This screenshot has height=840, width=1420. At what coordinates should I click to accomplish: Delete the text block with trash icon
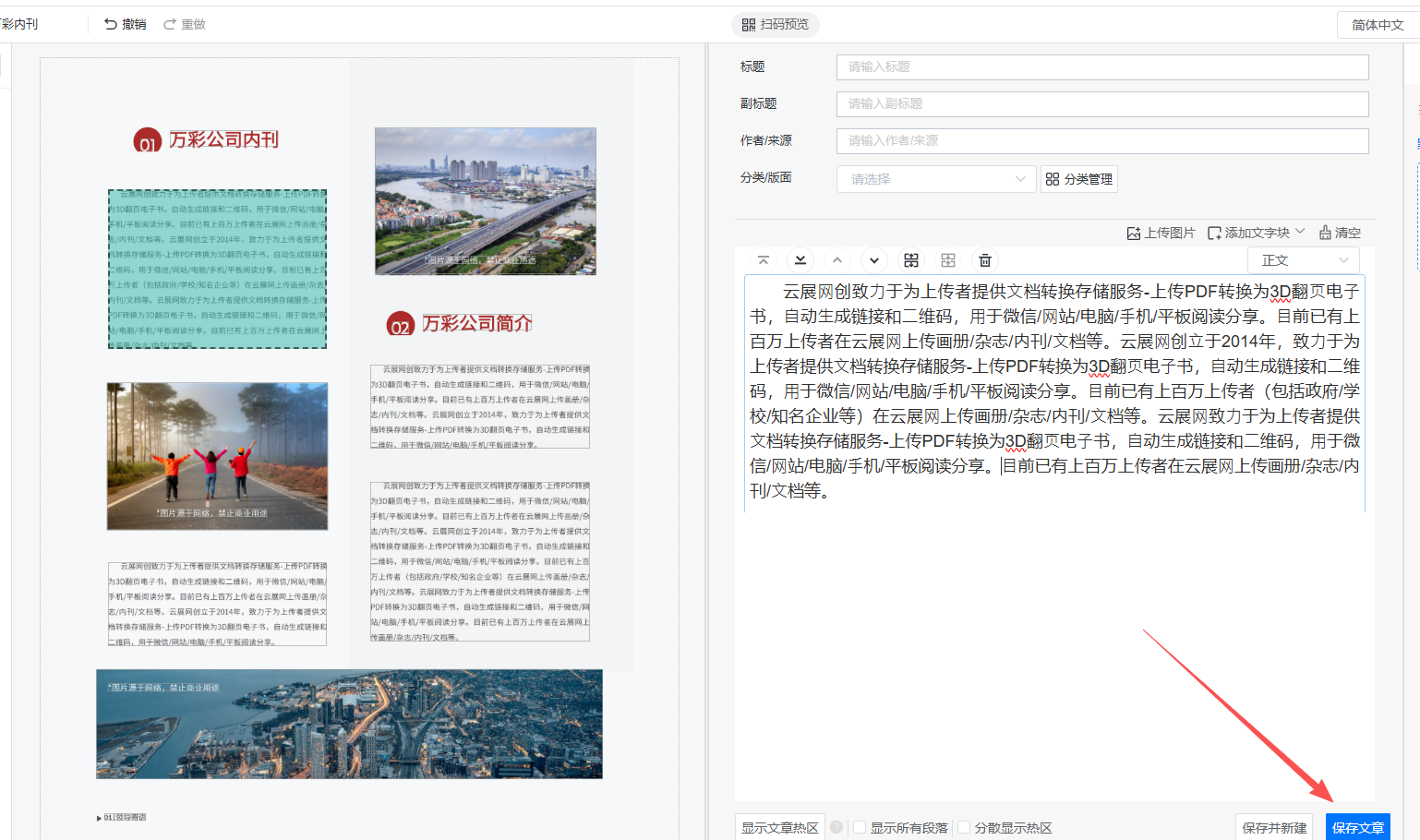coord(985,260)
